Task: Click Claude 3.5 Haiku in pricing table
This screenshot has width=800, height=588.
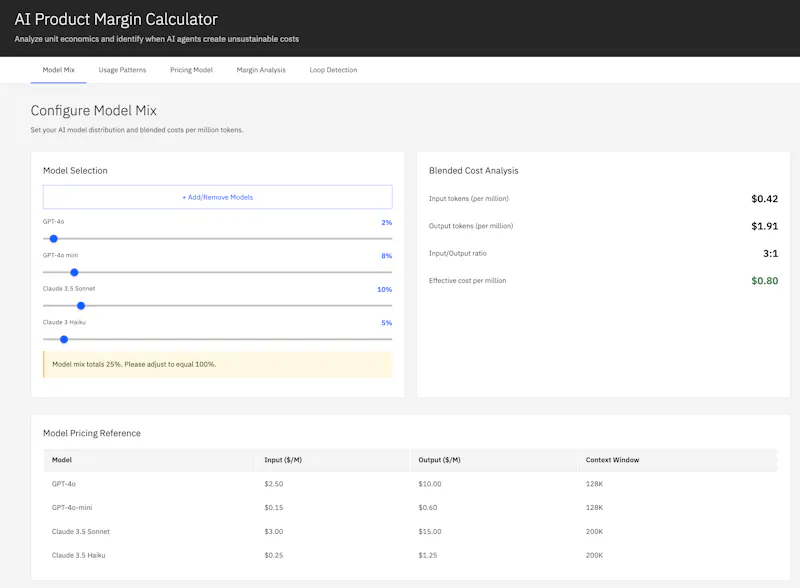Action: click(x=78, y=555)
